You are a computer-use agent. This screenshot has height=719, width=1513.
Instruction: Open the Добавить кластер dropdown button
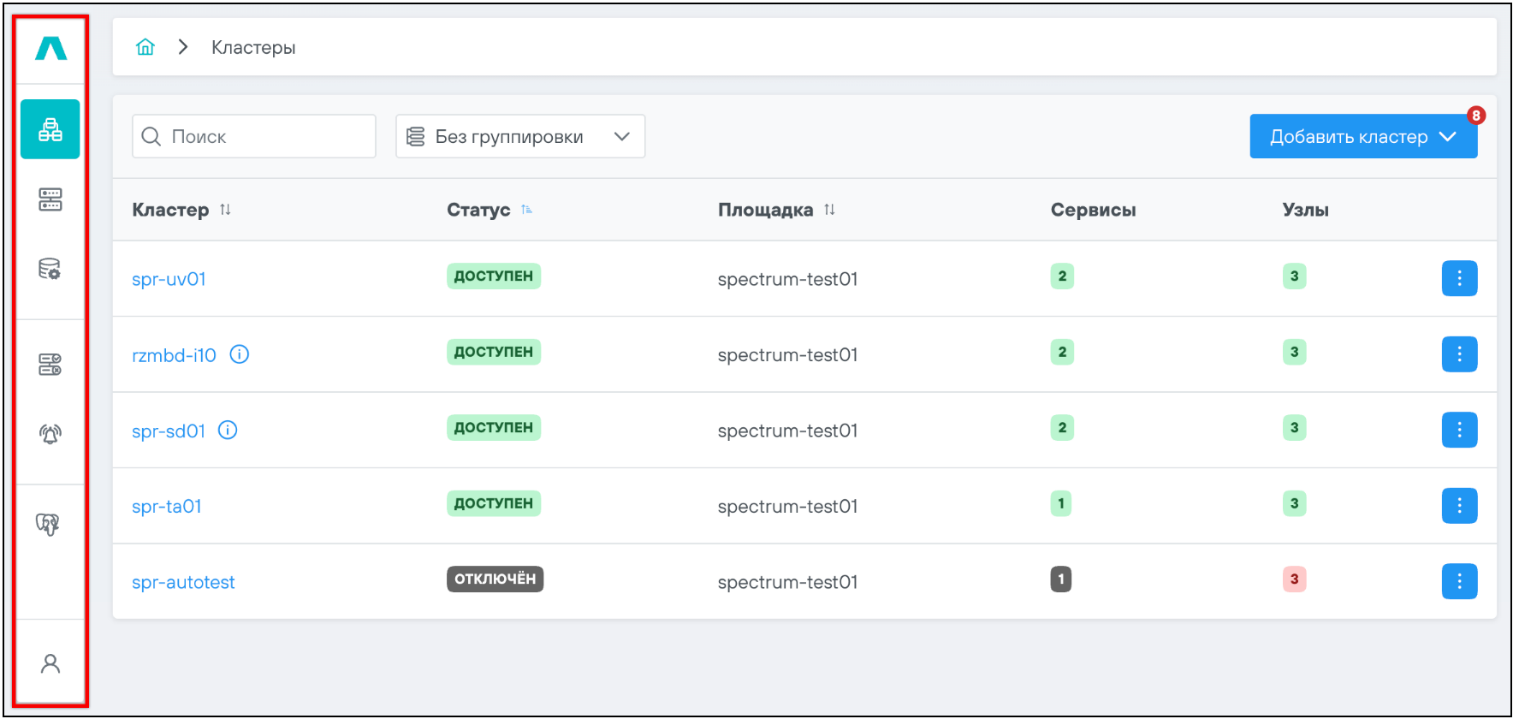coord(1363,137)
